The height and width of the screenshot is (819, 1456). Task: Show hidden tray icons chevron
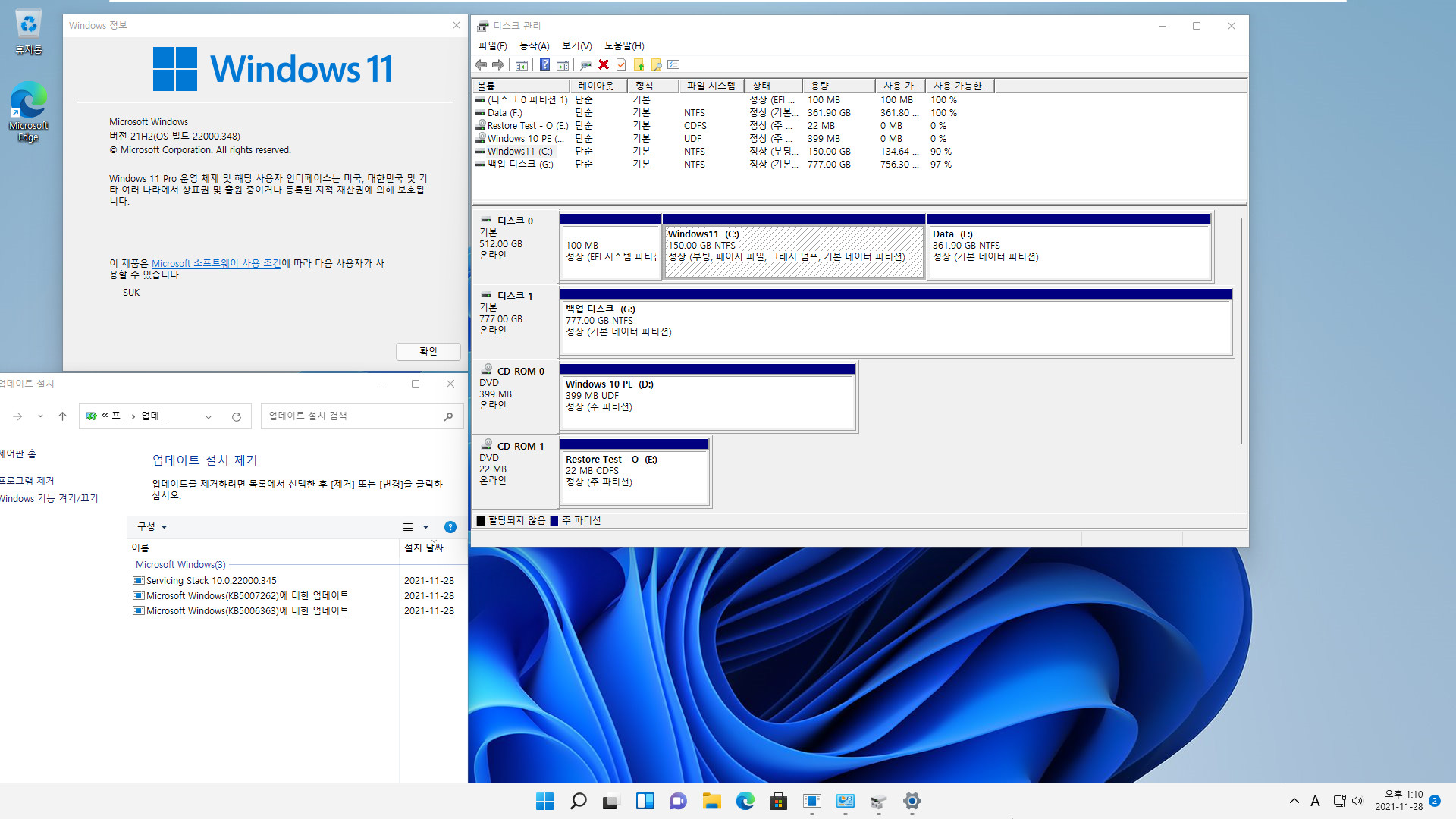(x=1294, y=801)
